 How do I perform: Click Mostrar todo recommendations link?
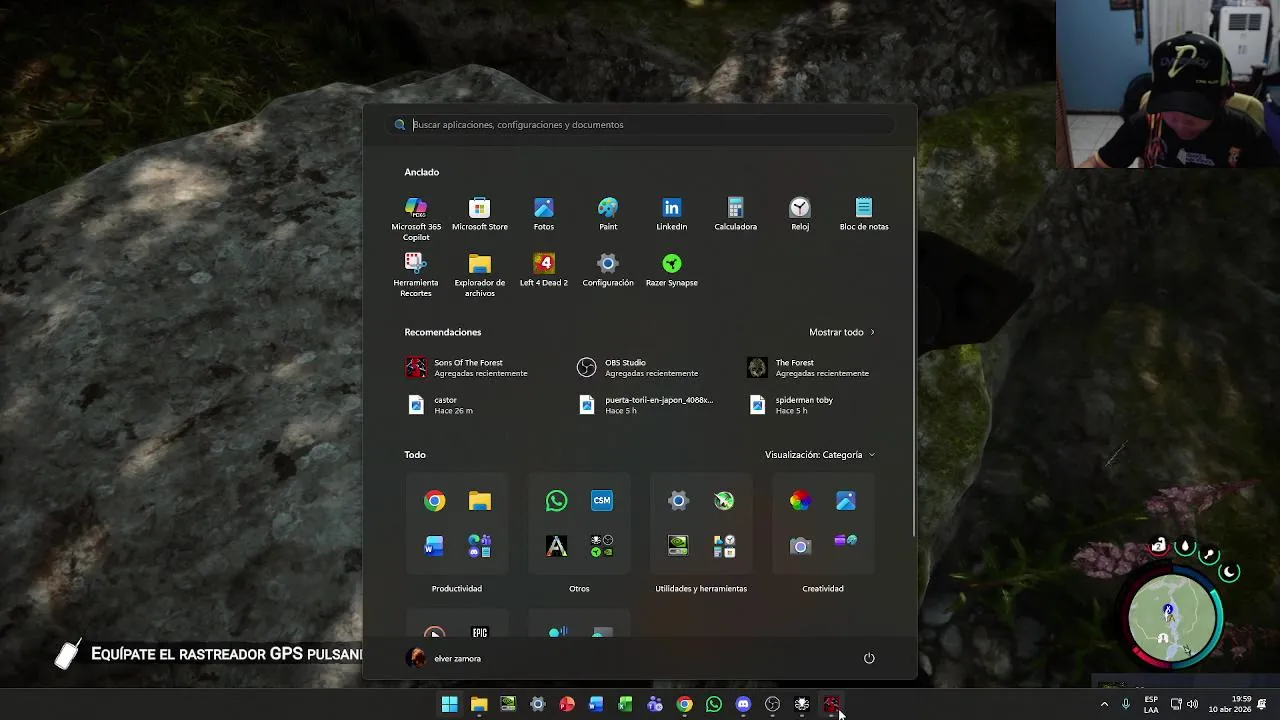click(x=841, y=332)
